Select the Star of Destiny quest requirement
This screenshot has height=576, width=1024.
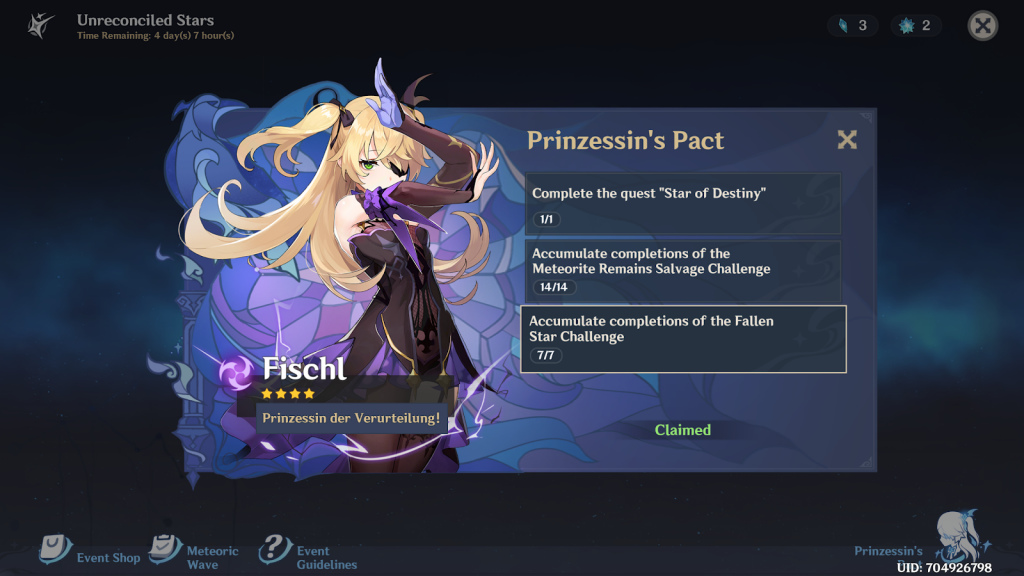[x=682, y=204]
